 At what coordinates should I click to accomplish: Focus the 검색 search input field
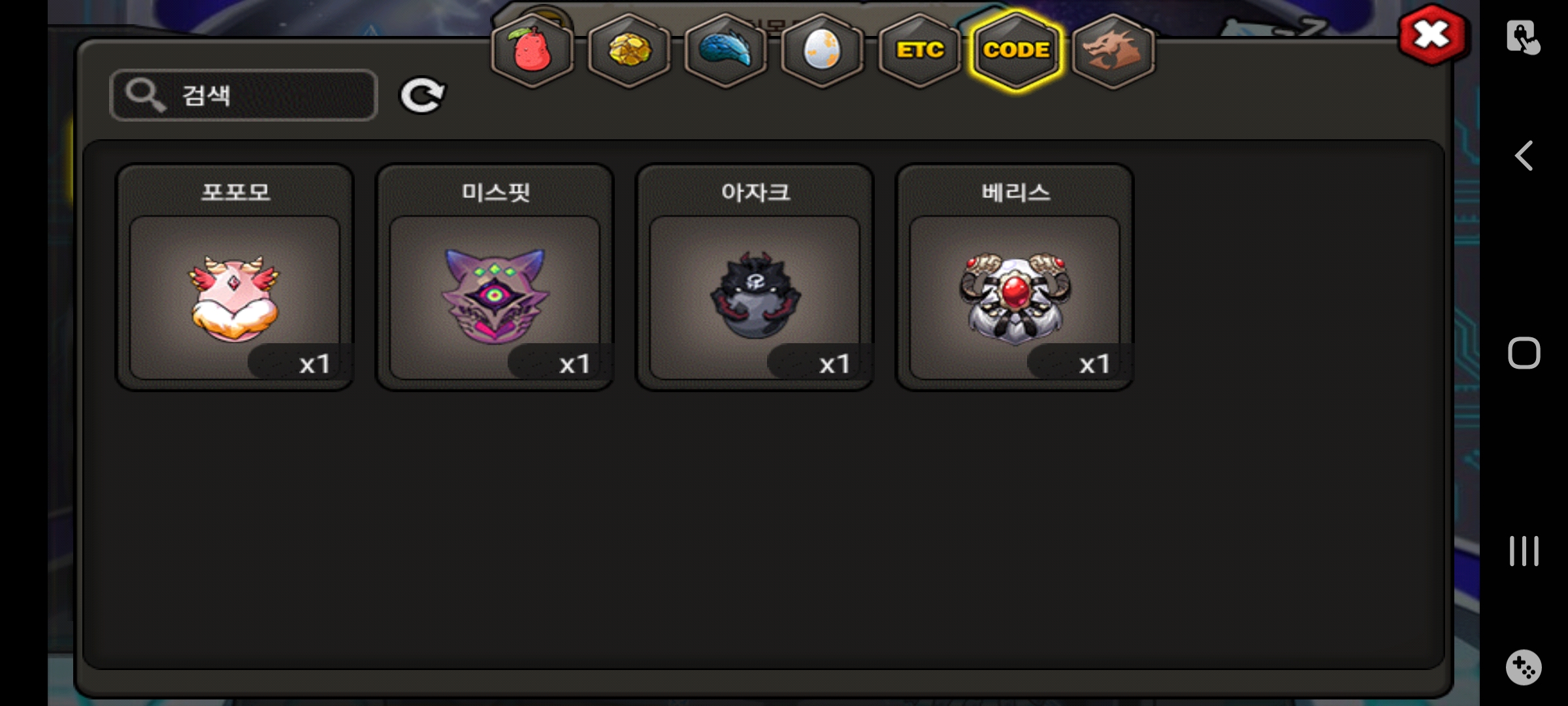[x=244, y=95]
